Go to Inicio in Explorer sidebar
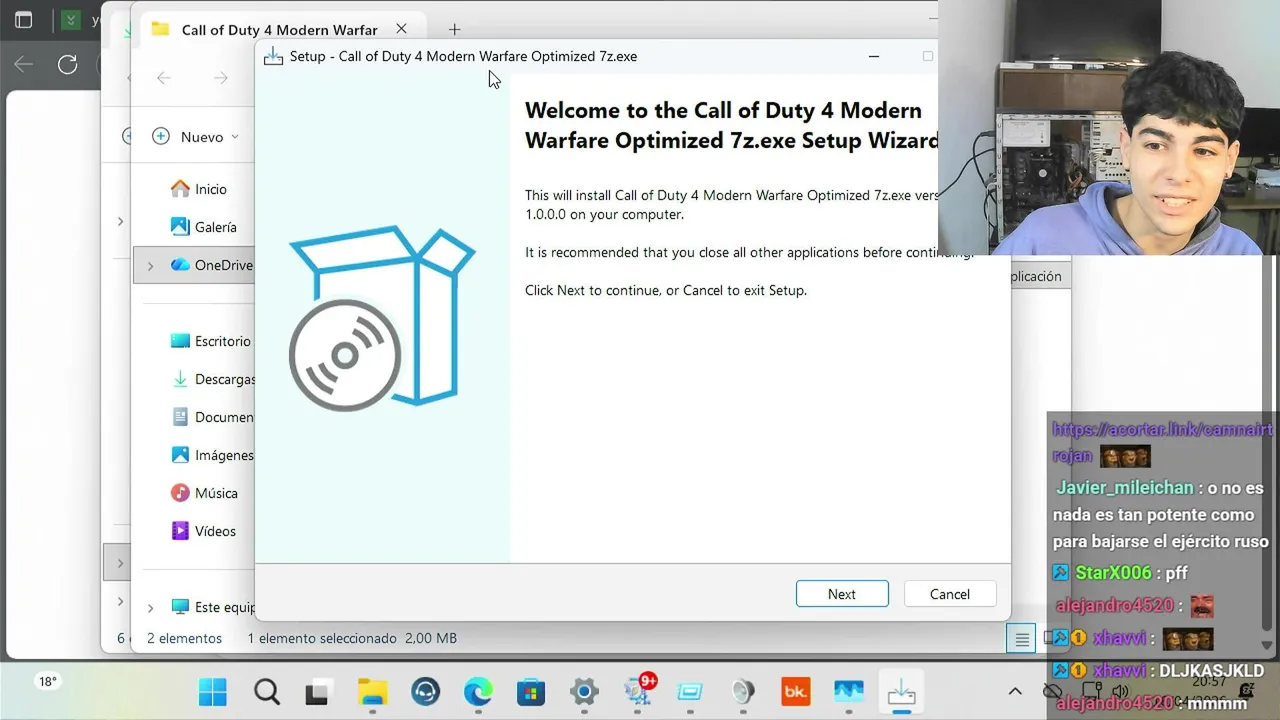Image resolution: width=1280 pixels, height=720 pixels. click(210, 189)
